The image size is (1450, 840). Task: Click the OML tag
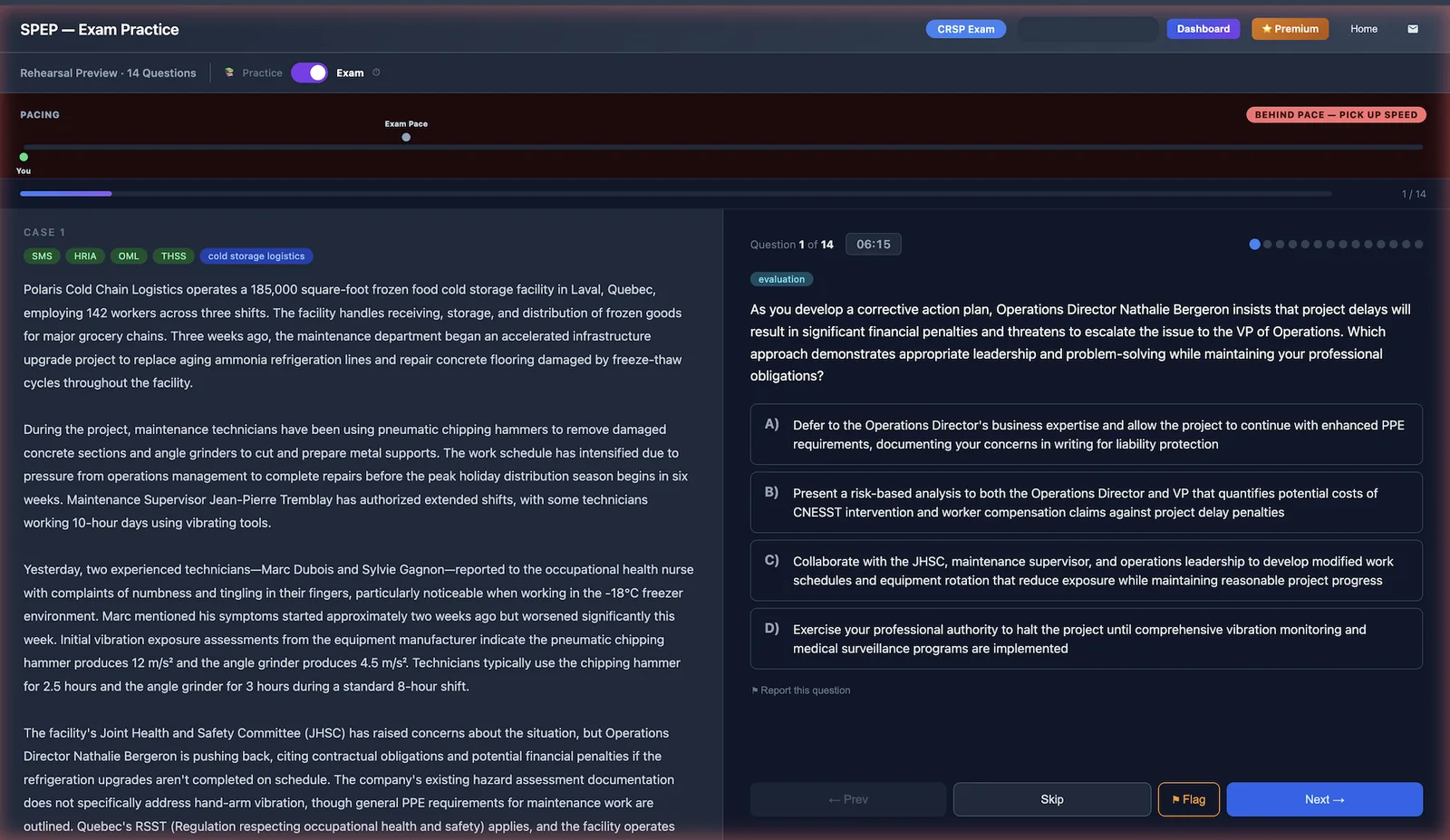tap(129, 256)
